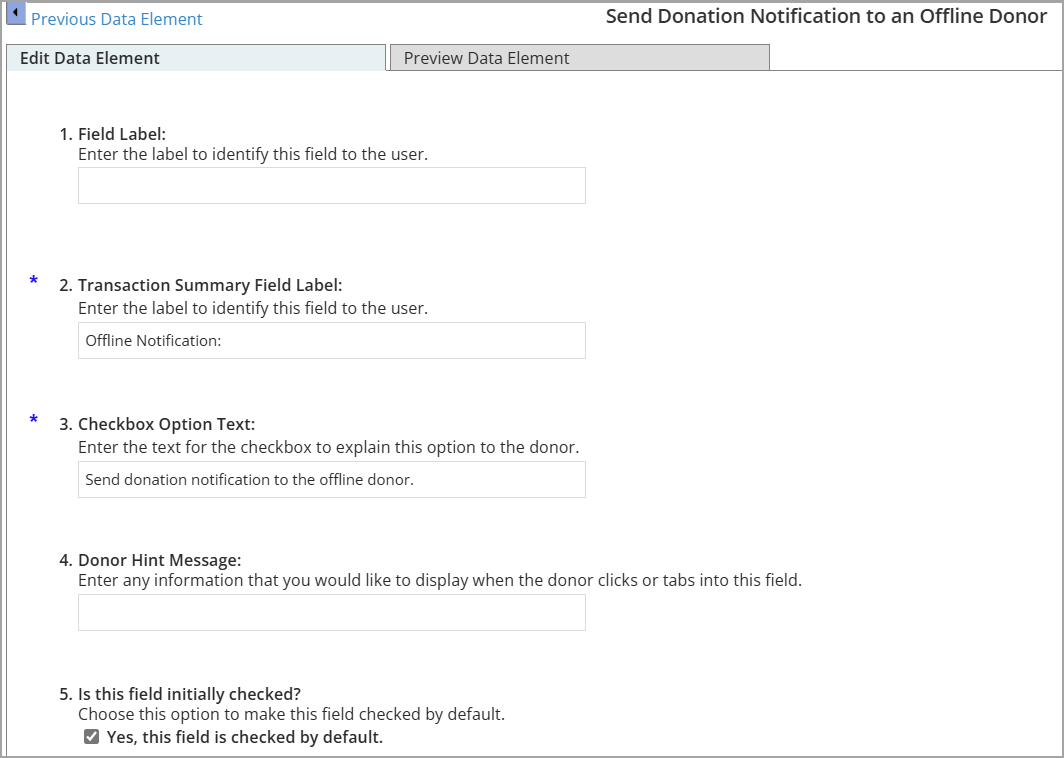
Task: Click the required asterisk beside Checkbox Option Text
Action: (x=33, y=420)
